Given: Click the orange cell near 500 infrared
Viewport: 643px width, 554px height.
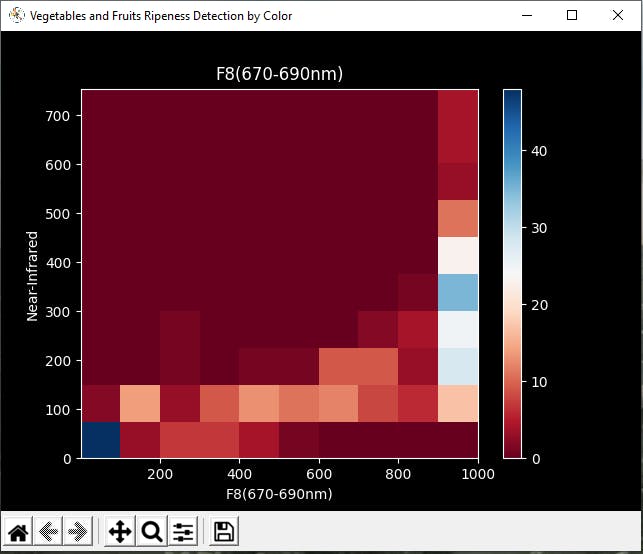Looking at the screenshot, I should tap(458, 219).
